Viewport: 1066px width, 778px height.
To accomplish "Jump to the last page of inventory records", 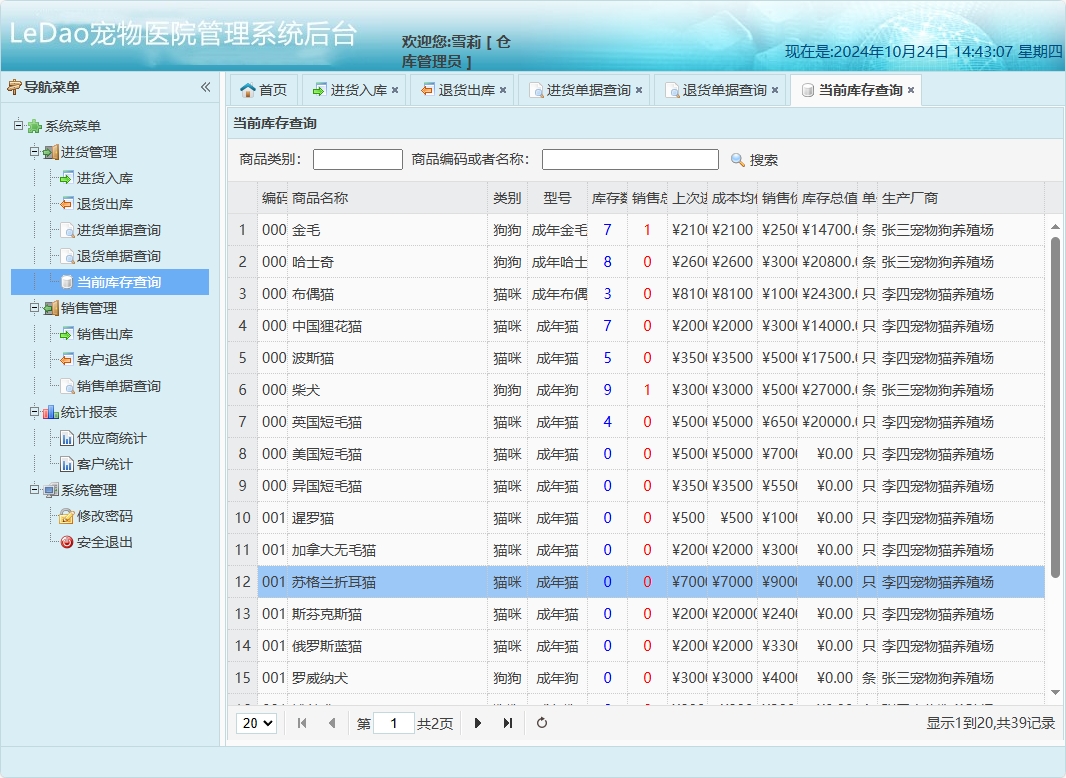I will pyautogui.click(x=508, y=723).
